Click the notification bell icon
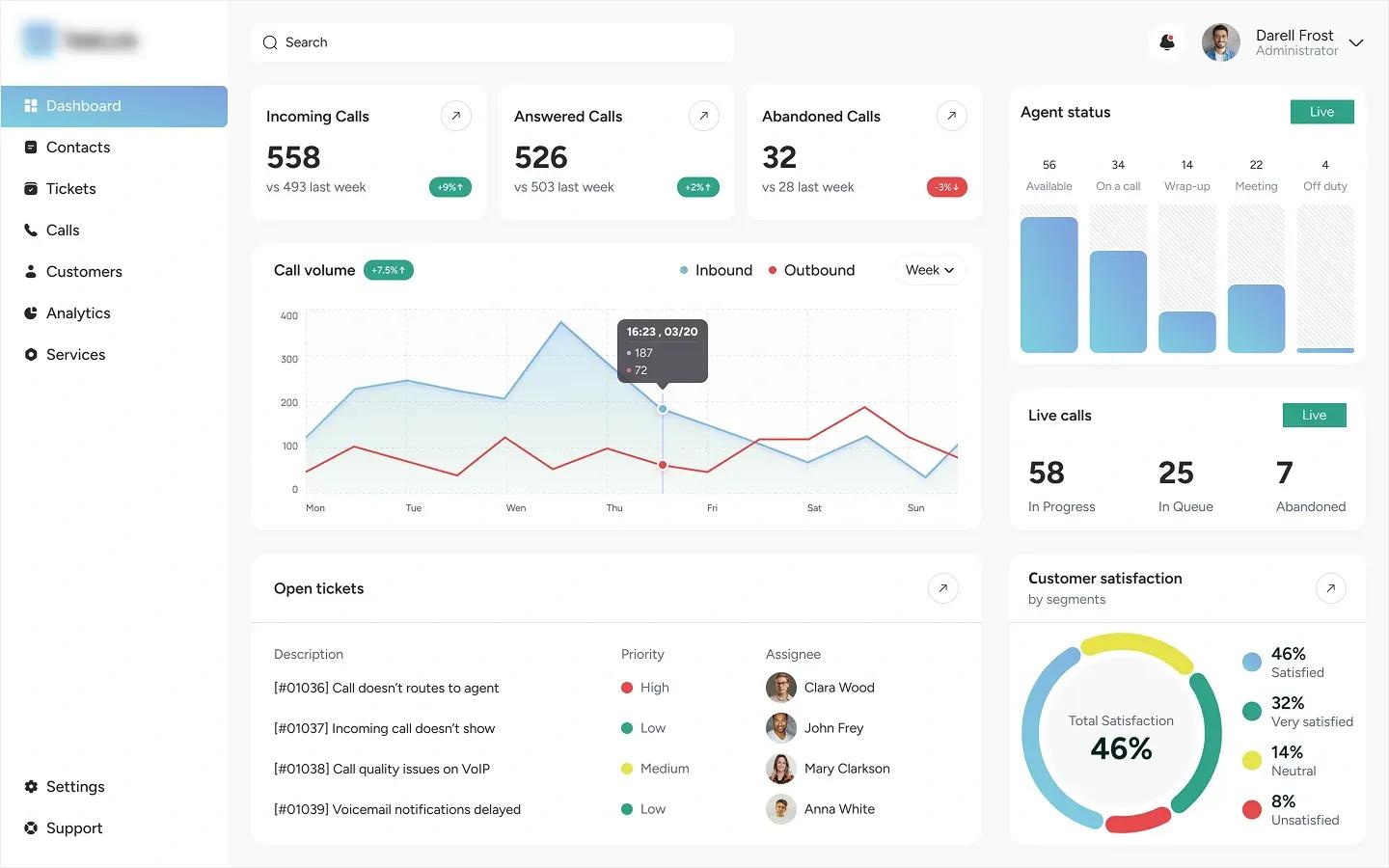1389x868 pixels. pos(1167,42)
